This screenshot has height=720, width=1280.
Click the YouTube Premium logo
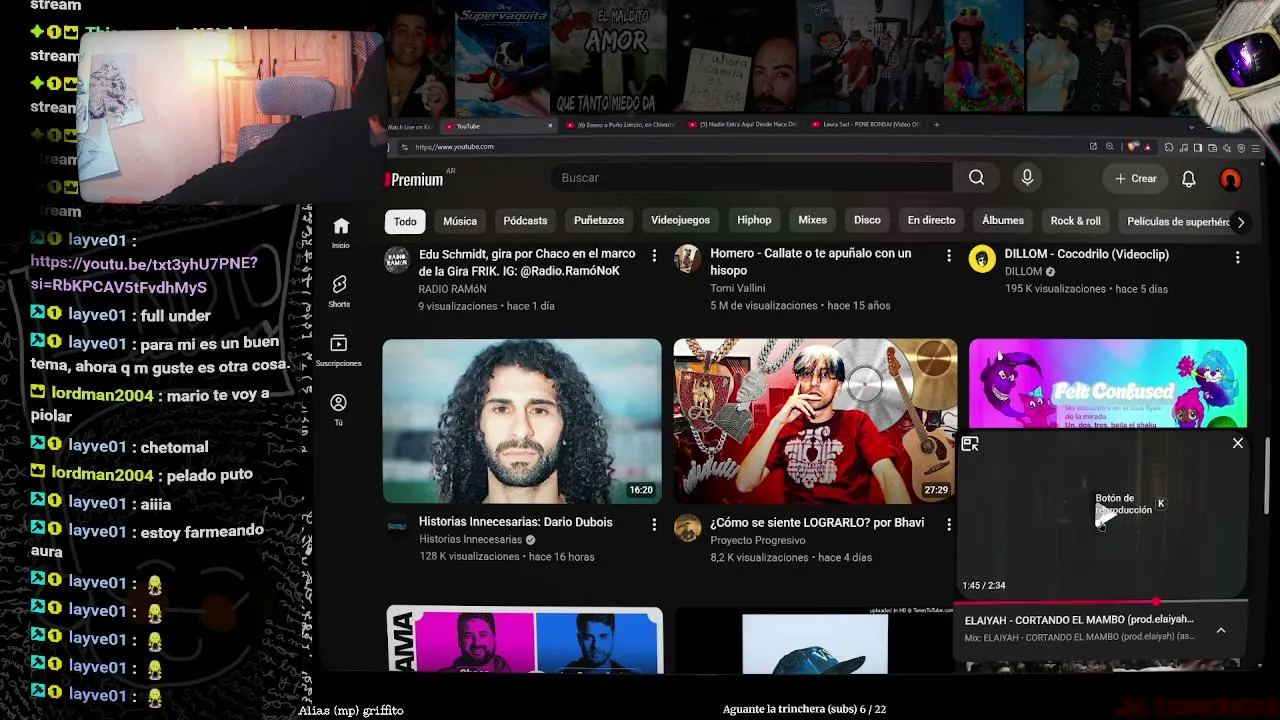pyautogui.click(x=415, y=179)
